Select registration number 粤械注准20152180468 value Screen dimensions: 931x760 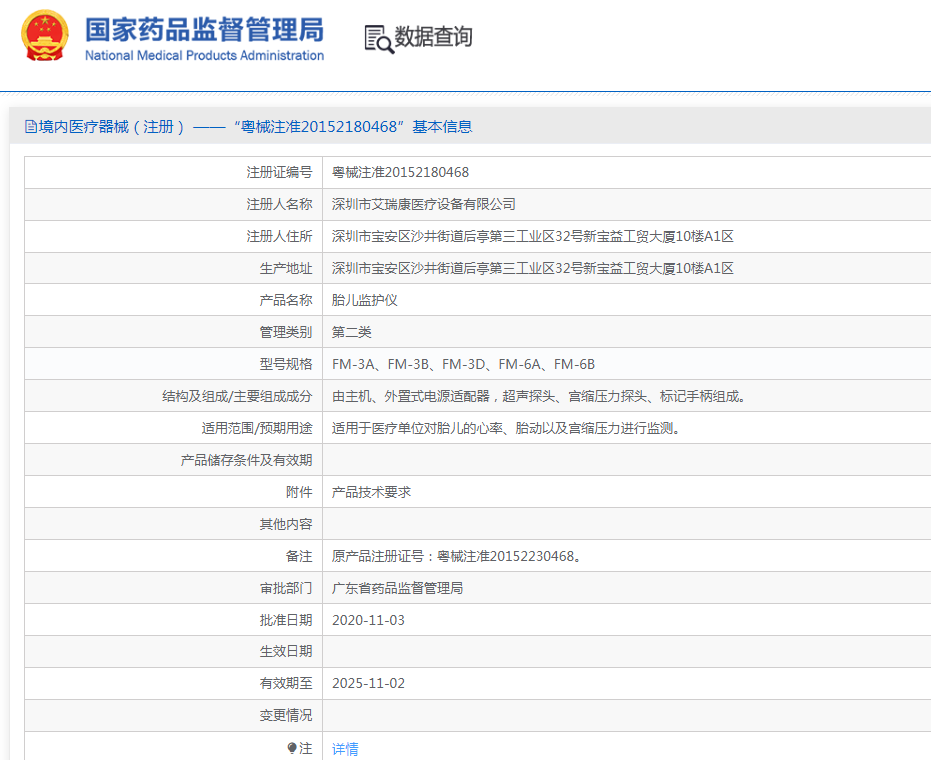[x=400, y=172]
